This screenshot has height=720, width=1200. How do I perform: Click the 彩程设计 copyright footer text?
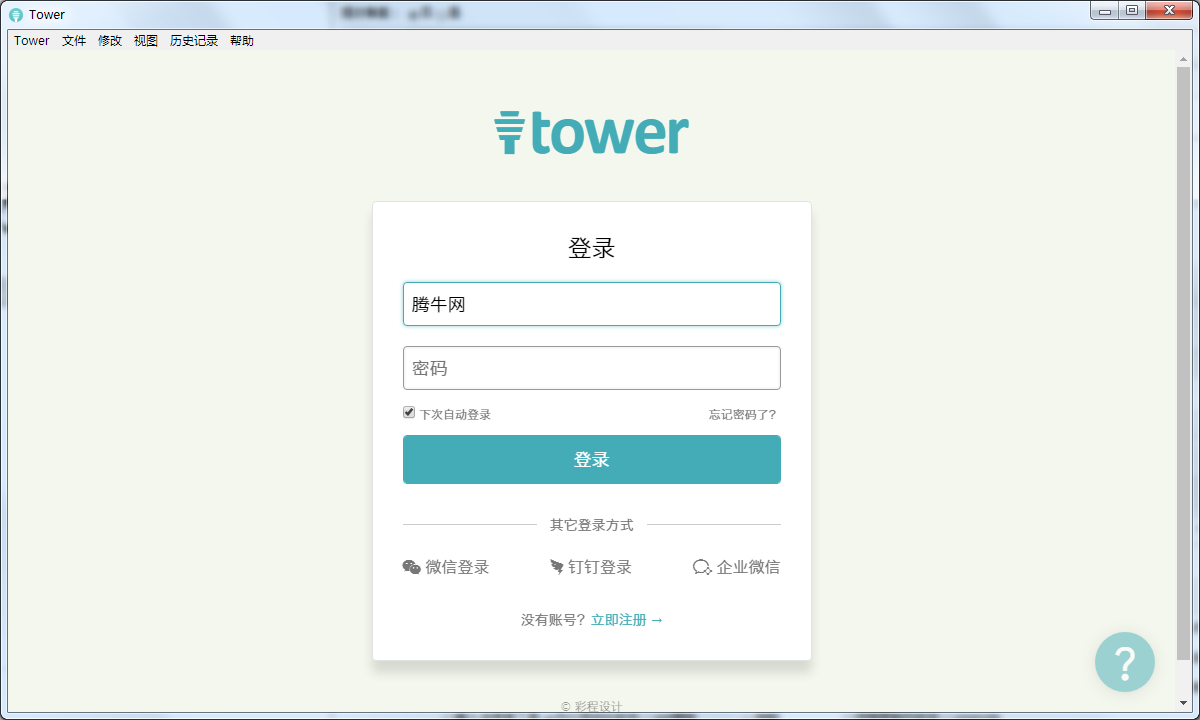click(x=592, y=706)
